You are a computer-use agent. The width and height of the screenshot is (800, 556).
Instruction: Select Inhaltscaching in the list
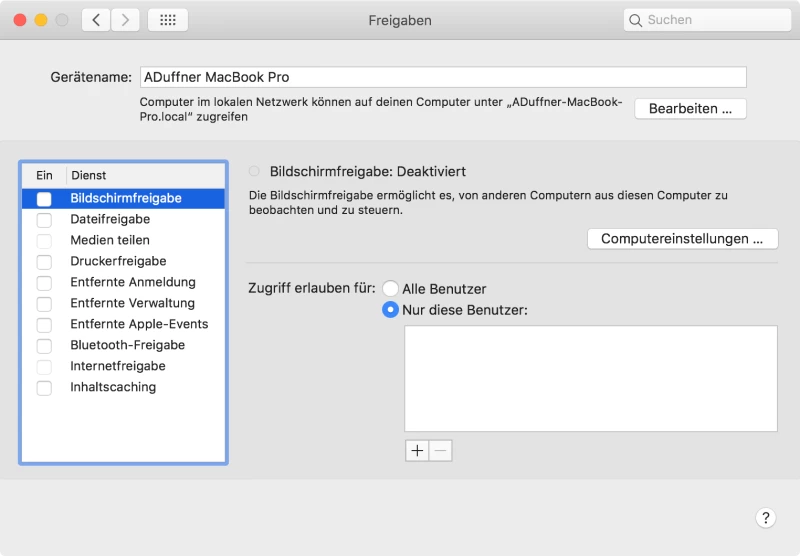[123, 387]
